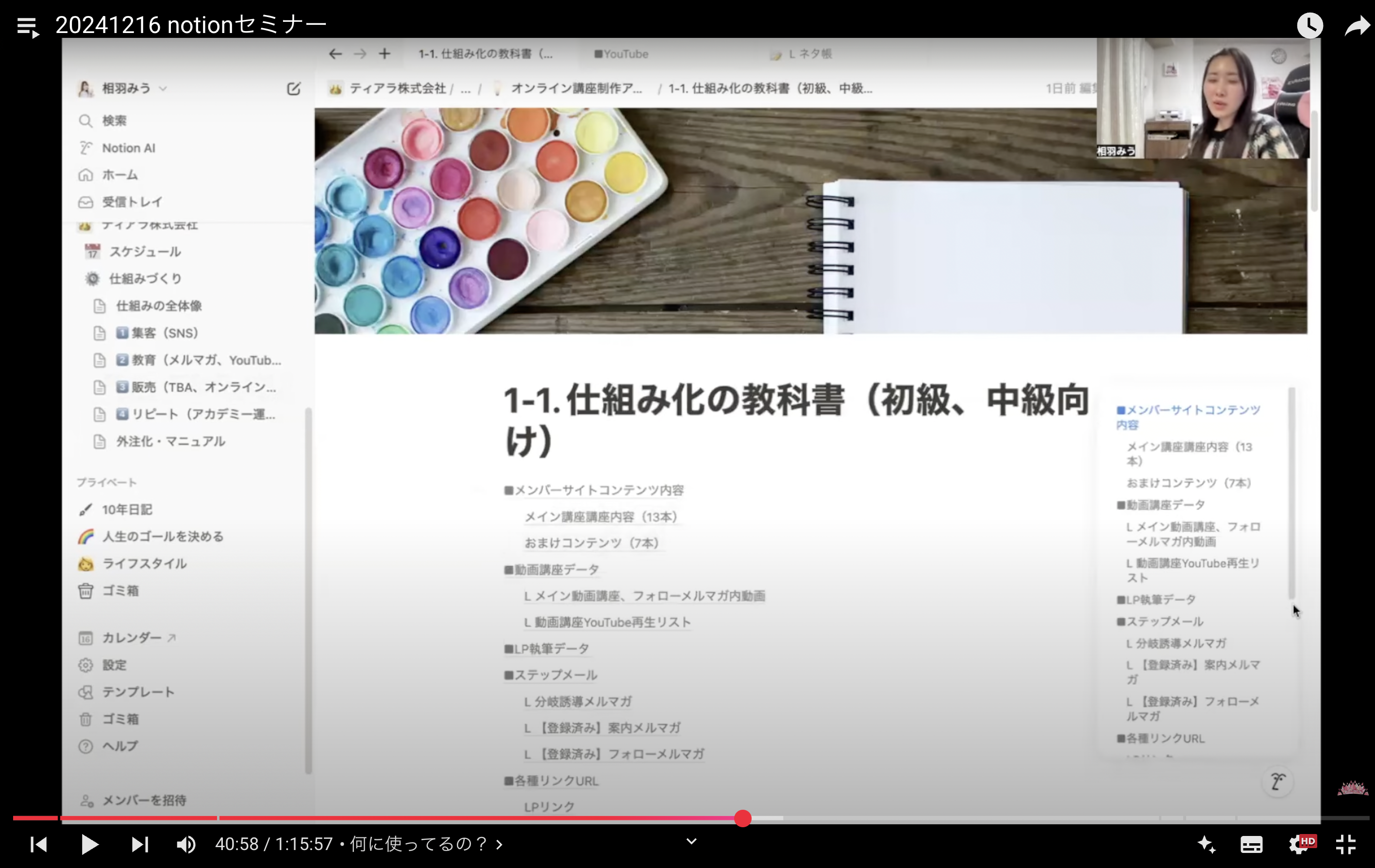Mute the video with the volume speaker icon
This screenshot has height=868, width=1375.
coord(185,844)
